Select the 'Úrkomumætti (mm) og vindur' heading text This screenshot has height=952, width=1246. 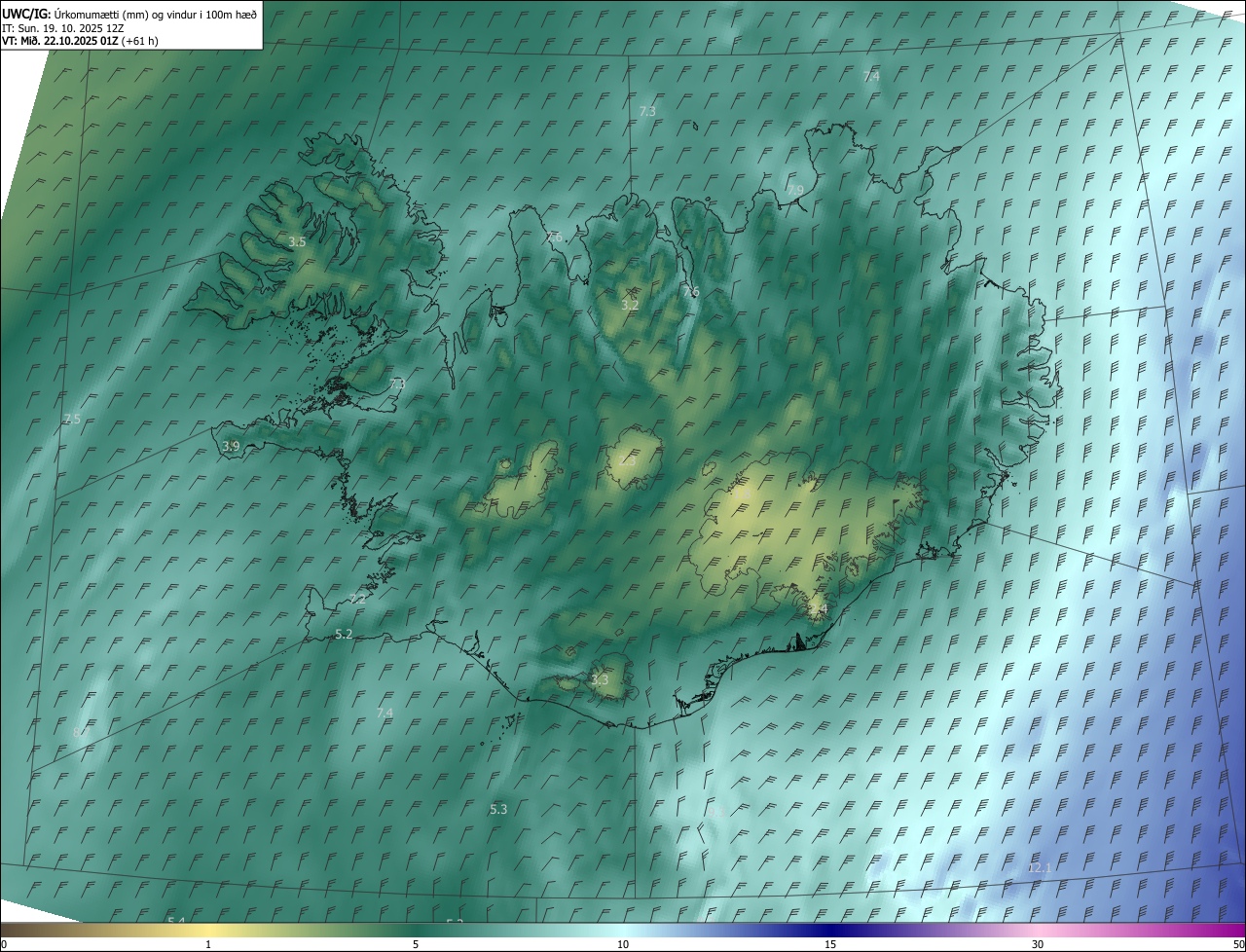124,14
